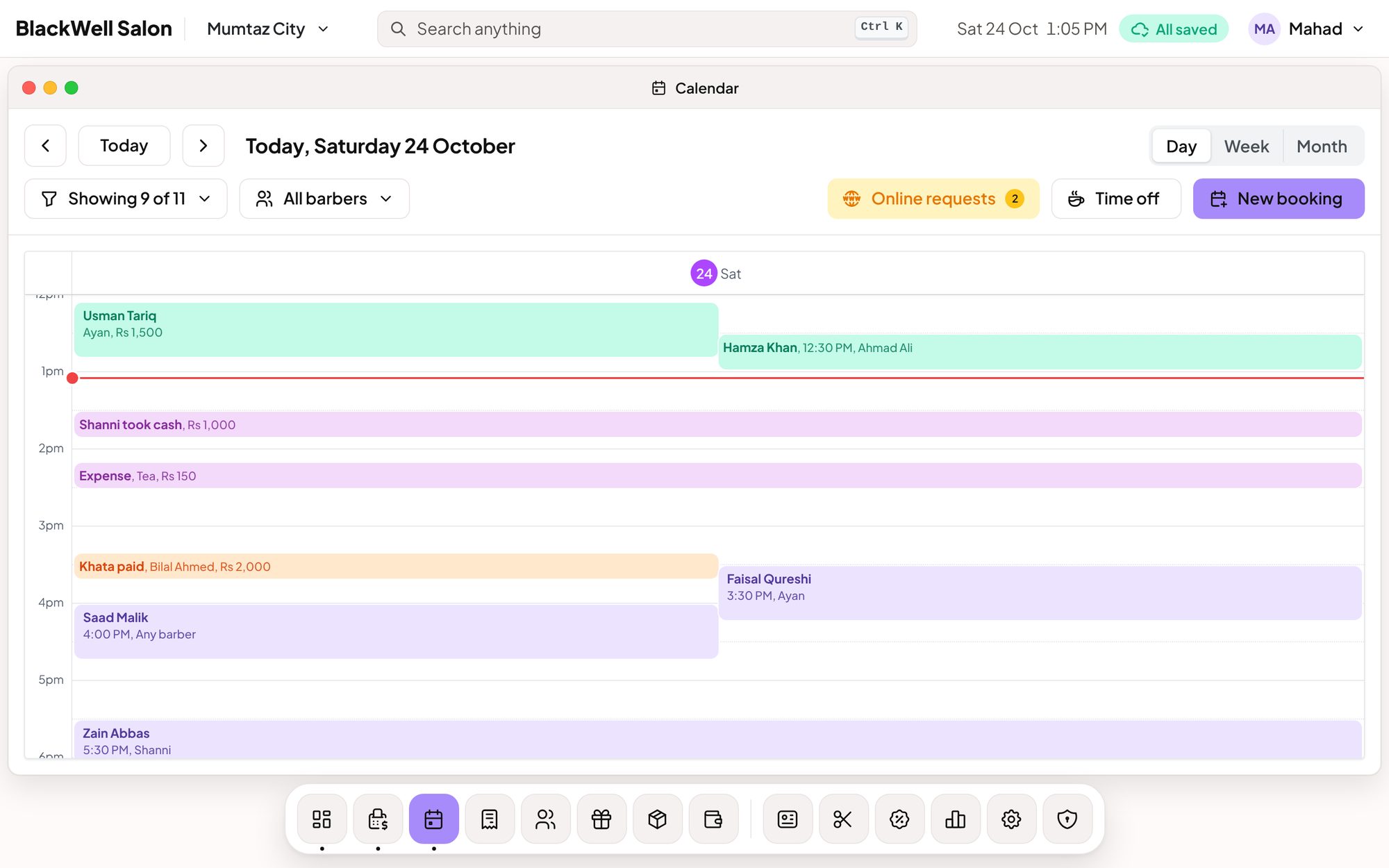Screen dimensions: 1389x868
Task: Open the bar chart reports icon in dock
Action: 955,819
